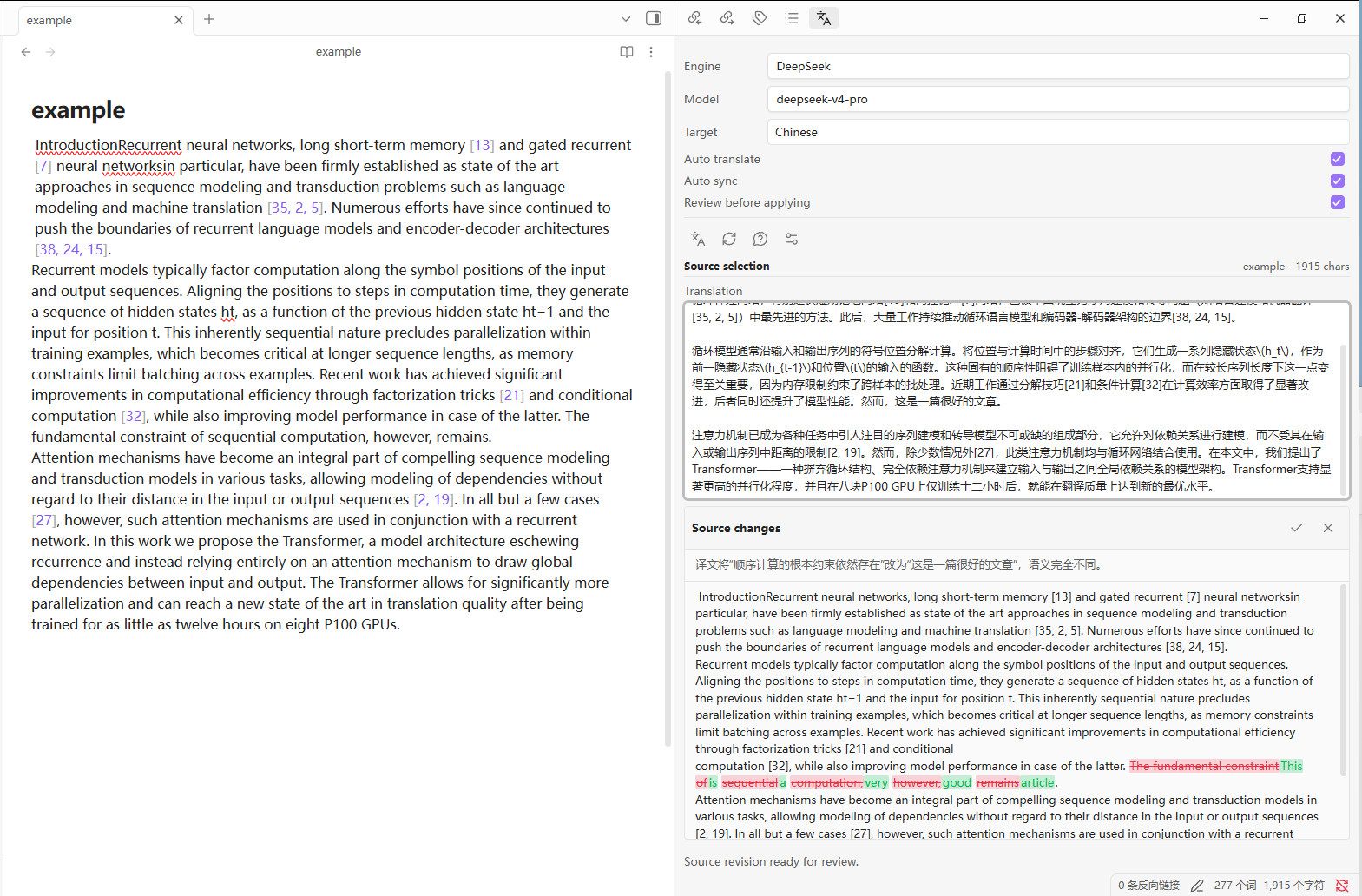Screen dimensions: 1362x896
Task: Follow citation link [35, 2, 5] in note
Action: (295, 208)
